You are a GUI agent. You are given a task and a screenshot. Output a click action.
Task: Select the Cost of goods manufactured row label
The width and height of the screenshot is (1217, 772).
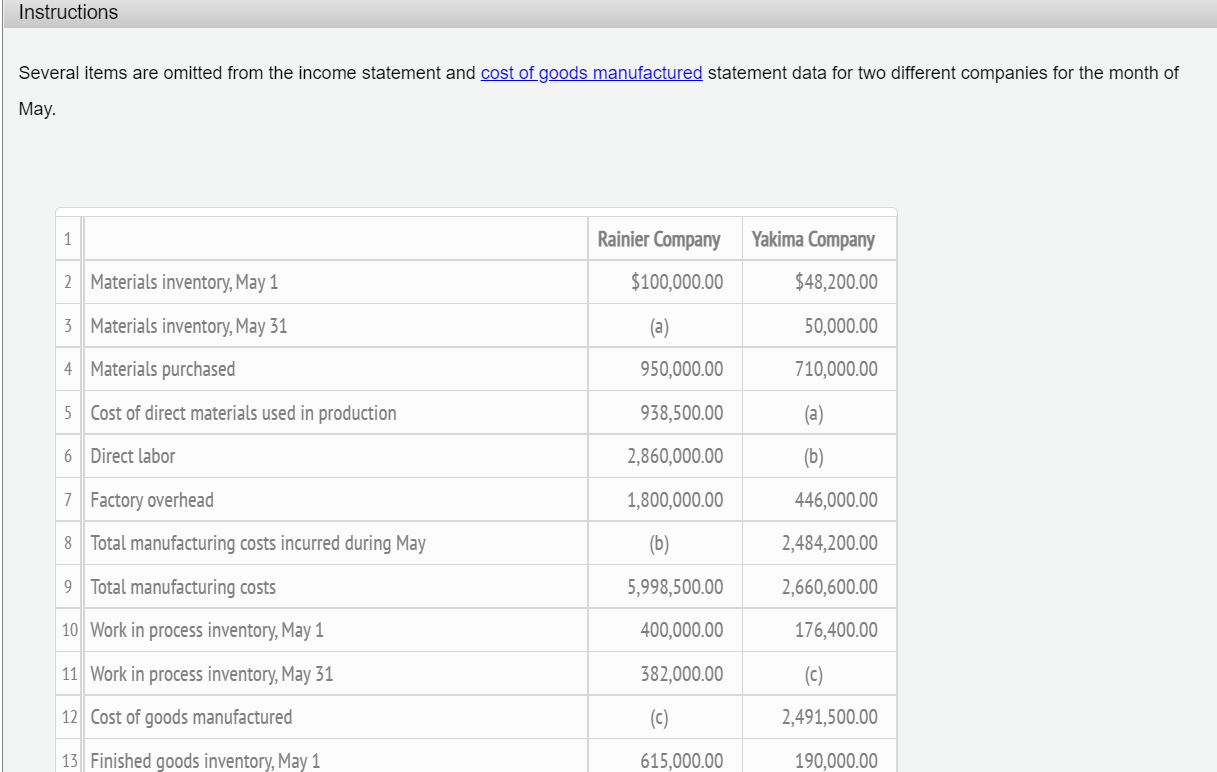pos(192,717)
